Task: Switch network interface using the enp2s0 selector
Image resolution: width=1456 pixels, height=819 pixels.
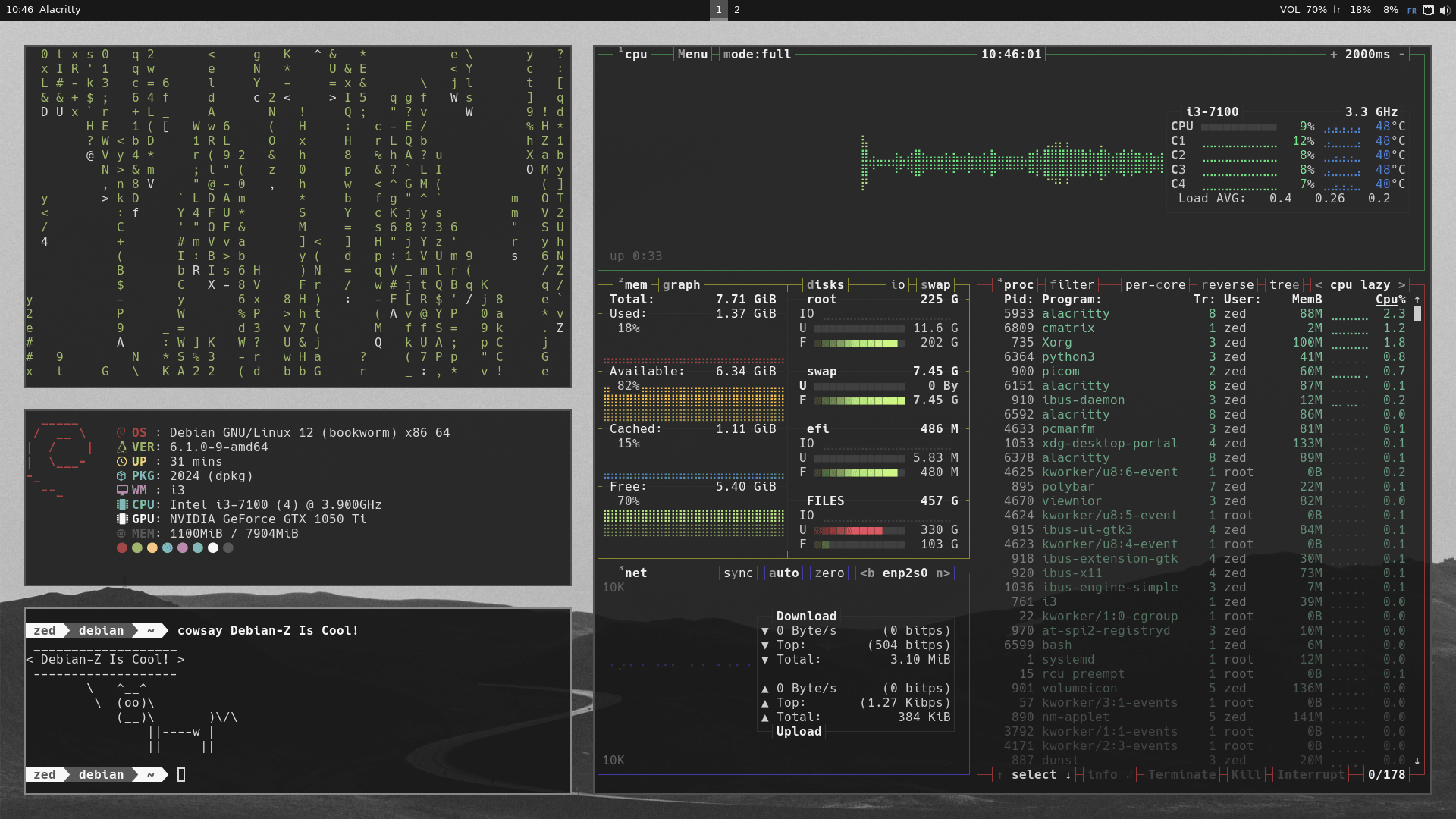Action: pos(905,573)
